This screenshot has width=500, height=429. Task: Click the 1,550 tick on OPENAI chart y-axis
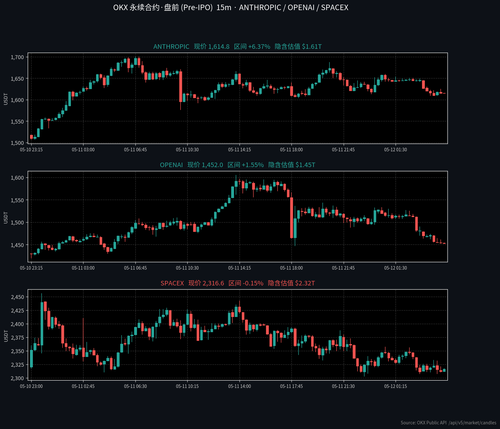coord(17,200)
